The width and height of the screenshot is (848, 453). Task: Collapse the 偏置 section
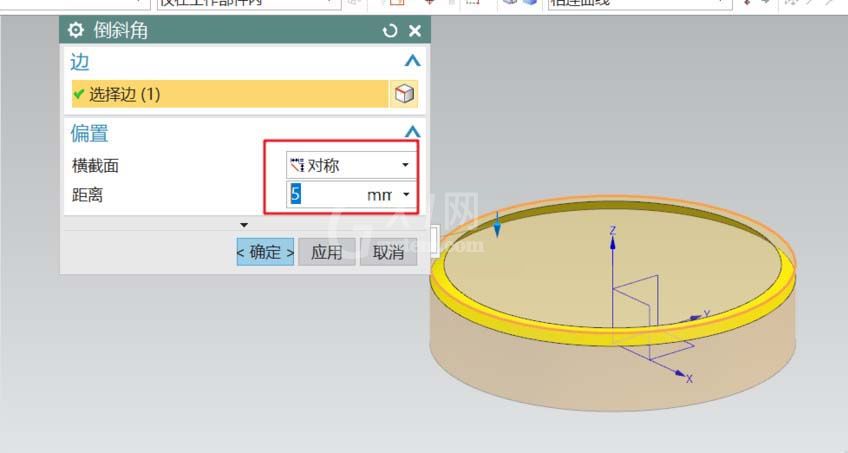pos(412,131)
